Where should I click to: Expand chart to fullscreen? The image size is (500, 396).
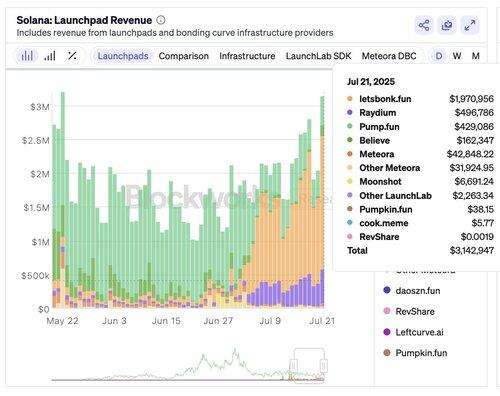(470, 25)
